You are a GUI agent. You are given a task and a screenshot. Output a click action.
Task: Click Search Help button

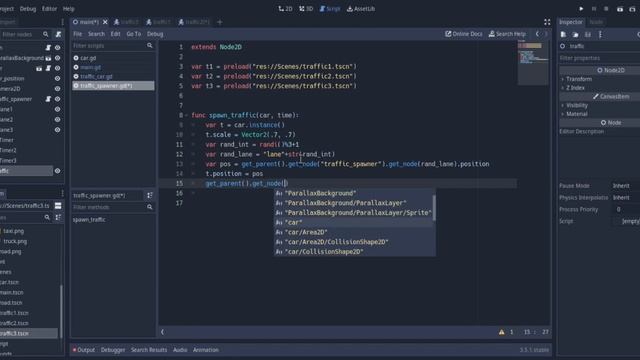507,34
